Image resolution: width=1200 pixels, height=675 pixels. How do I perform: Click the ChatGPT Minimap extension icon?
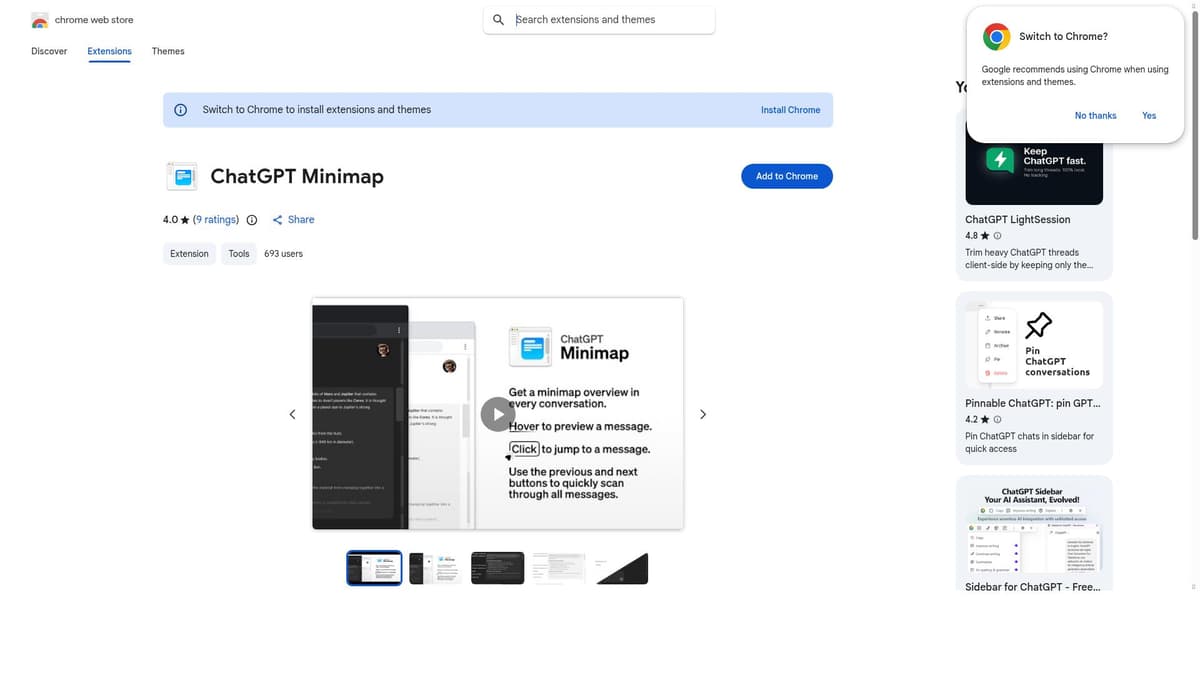pos(181,176)
